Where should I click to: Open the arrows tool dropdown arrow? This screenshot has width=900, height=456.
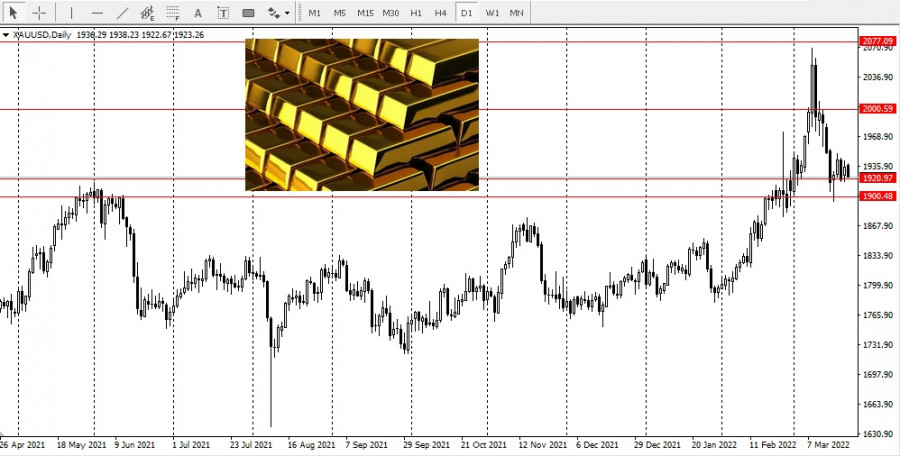click(x=287, y=13)
